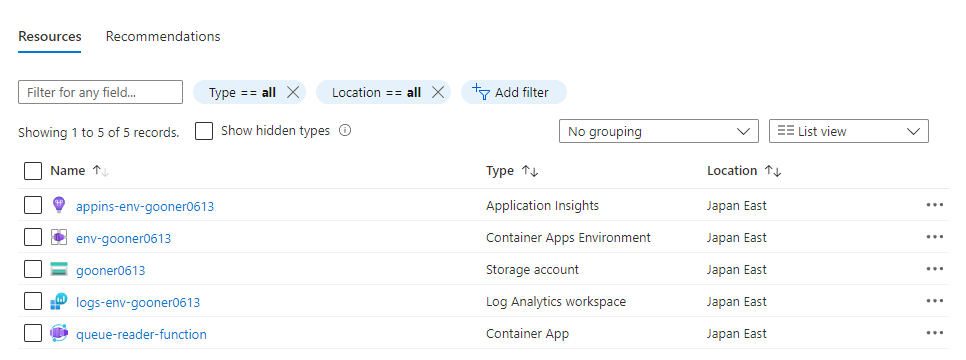Image resolution: width=966 pixels, height=360 pixels.
Task: Open the No grouping dropdown
Action: coord(659,131)
